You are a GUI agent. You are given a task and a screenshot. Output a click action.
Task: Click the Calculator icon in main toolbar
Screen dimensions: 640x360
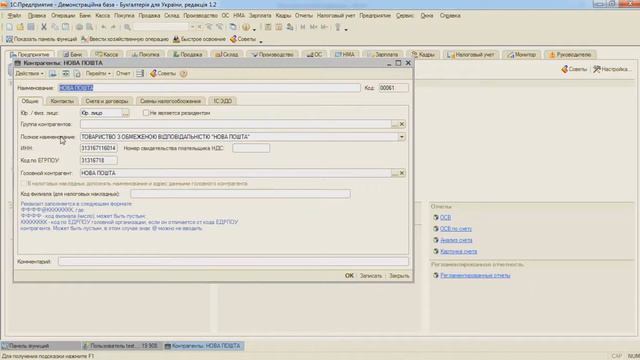pyautogui.click(x=268, y=27)
